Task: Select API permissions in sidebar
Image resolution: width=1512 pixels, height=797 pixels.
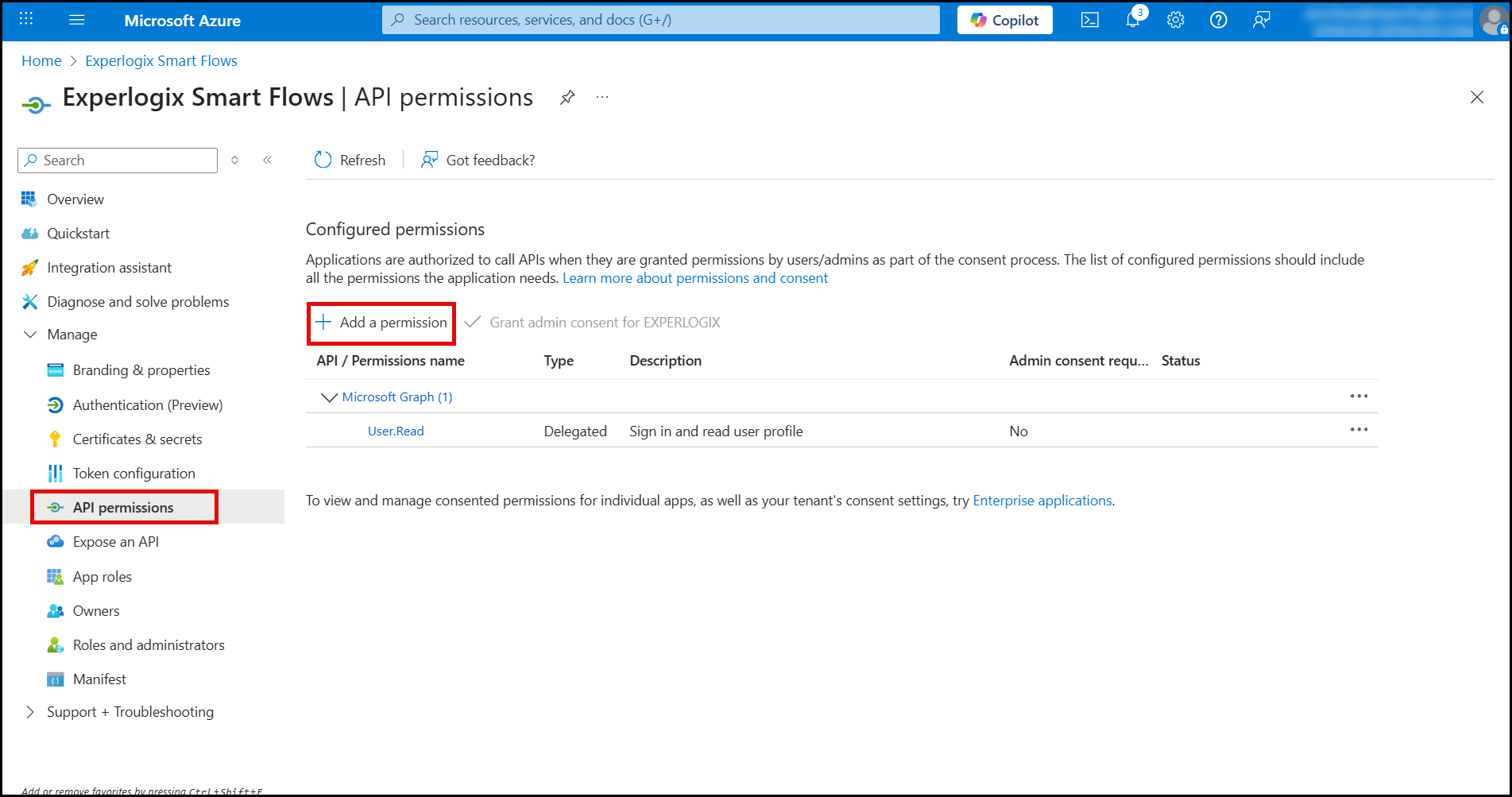Action: coord(123,507)
